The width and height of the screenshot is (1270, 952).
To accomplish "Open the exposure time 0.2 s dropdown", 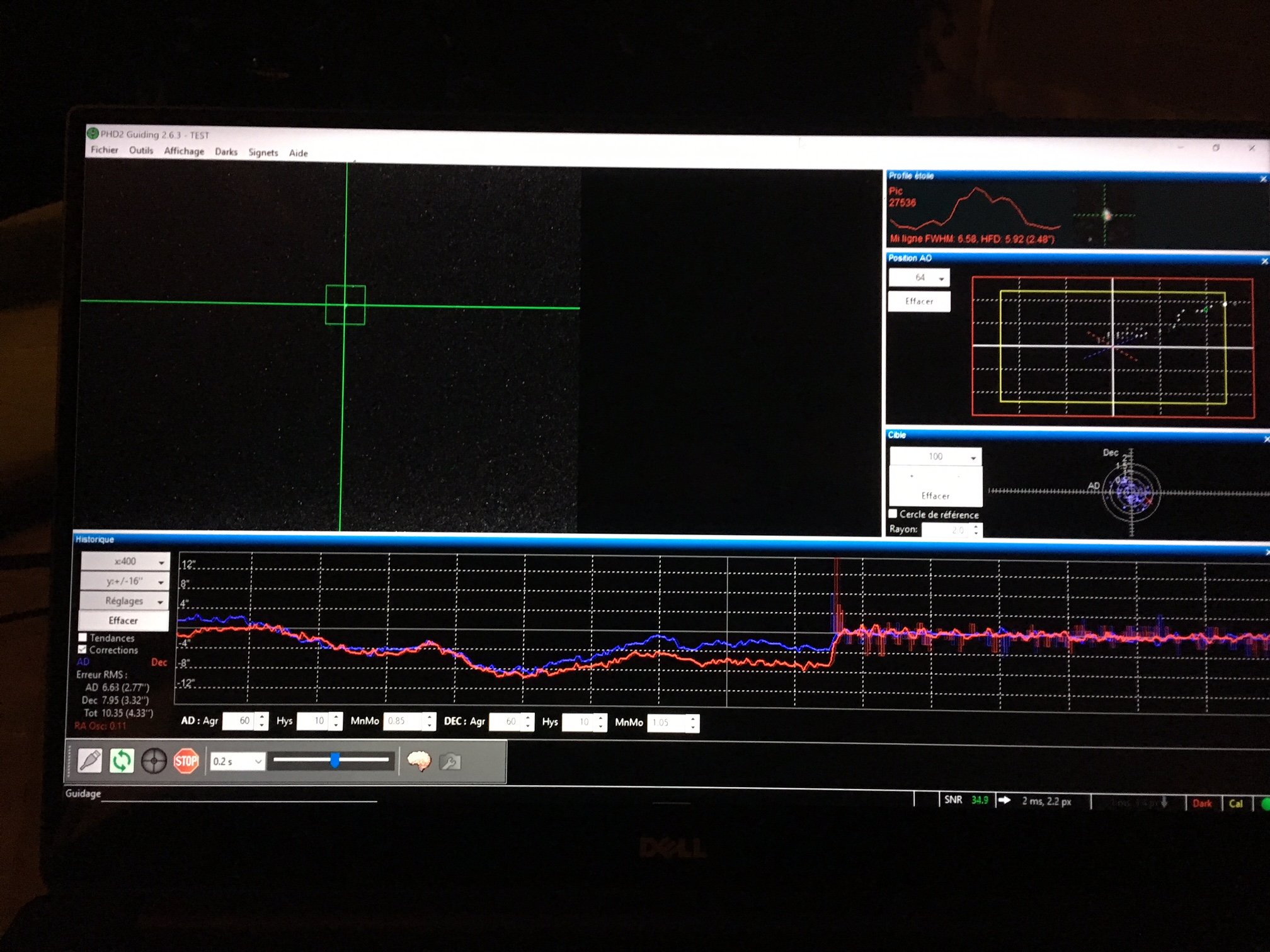I will [237, 761].
